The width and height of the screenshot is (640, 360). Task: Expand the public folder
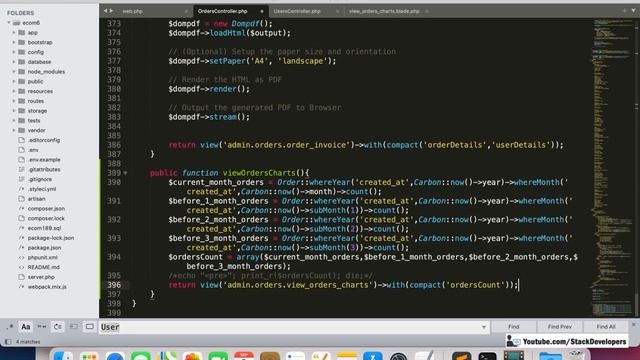coord(14,81)
